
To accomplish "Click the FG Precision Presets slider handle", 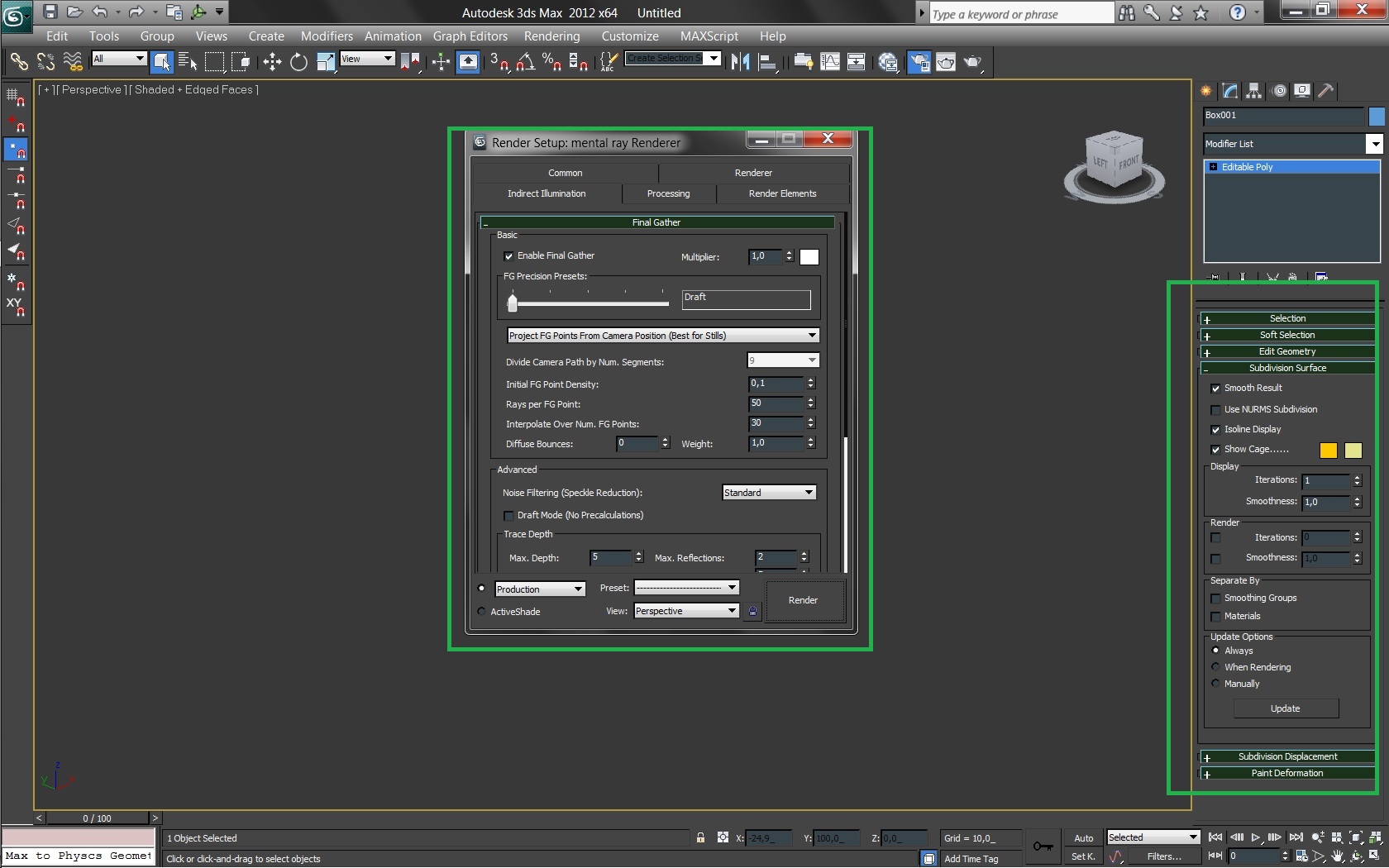I will pyautogui.click(x=513, y=303).
